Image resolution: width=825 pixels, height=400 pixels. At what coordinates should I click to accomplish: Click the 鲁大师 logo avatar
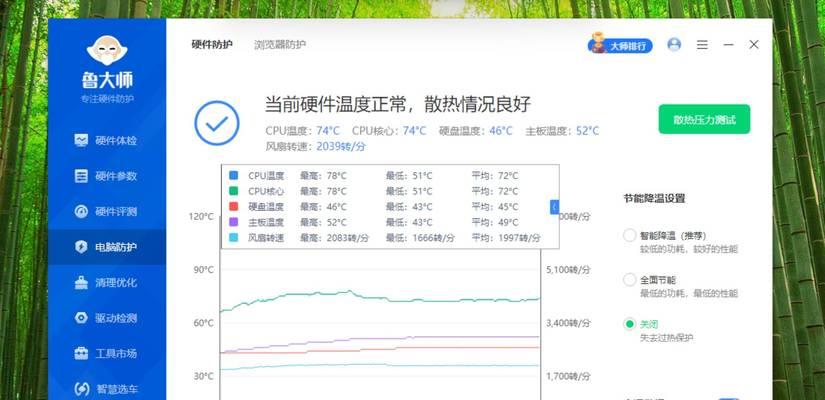pos(107,51)
